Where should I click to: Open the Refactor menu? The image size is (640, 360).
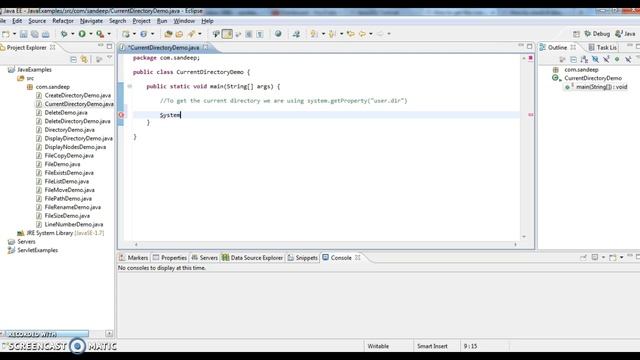[63, 21]
